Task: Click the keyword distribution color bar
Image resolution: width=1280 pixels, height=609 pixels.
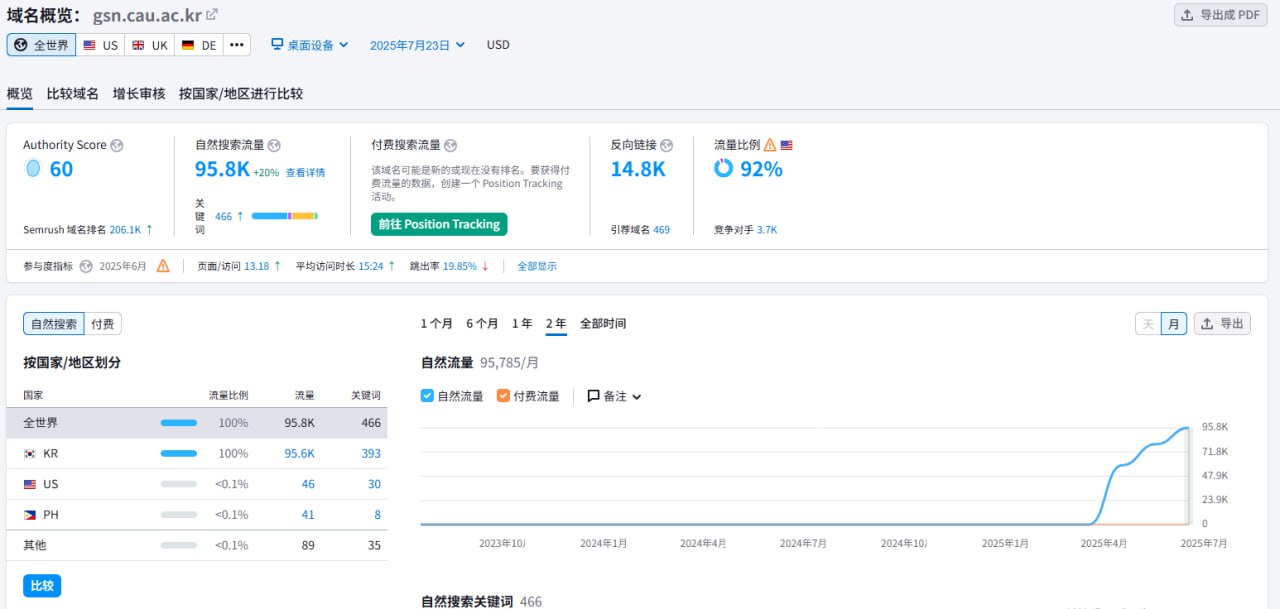Action: click(284, 216)
